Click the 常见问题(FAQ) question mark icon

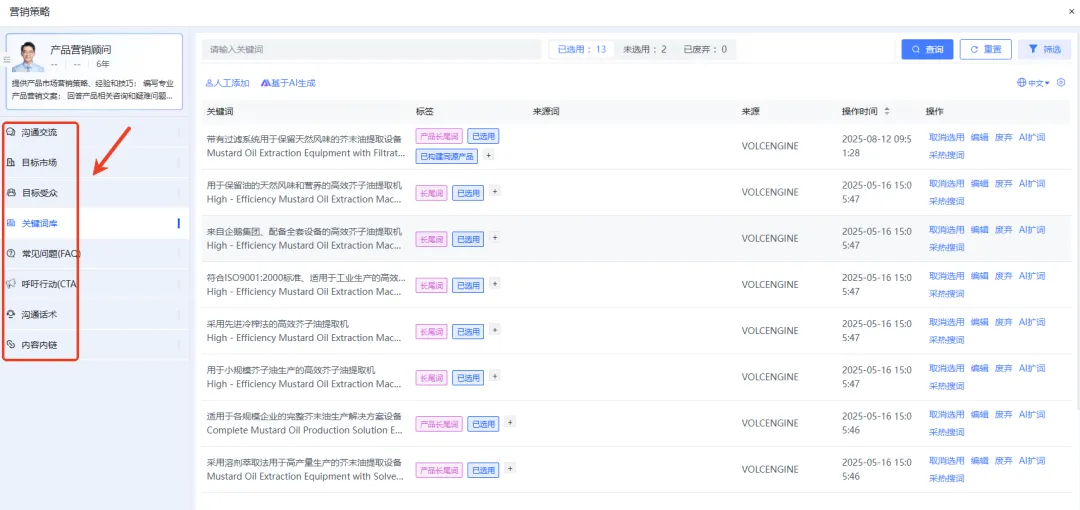click(11, 253)
